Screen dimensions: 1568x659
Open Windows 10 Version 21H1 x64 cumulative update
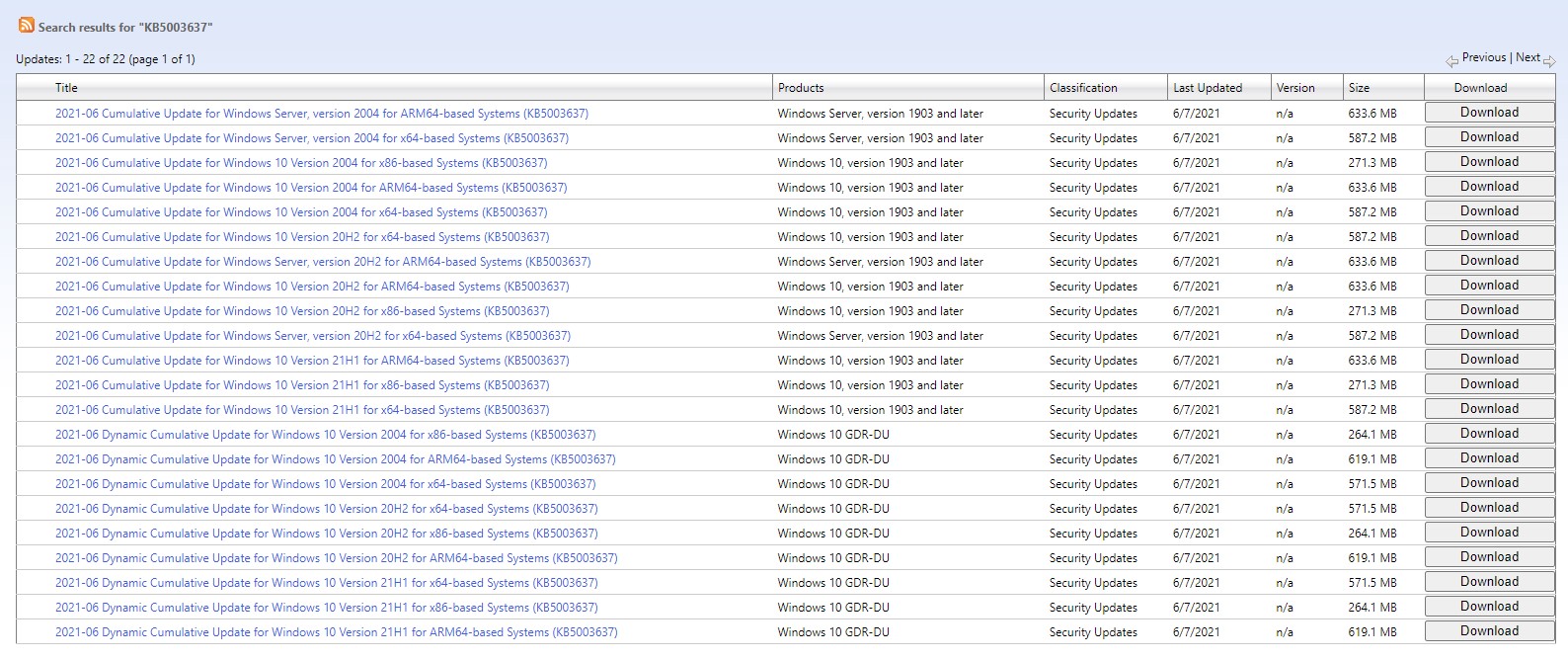coord(302,410)
